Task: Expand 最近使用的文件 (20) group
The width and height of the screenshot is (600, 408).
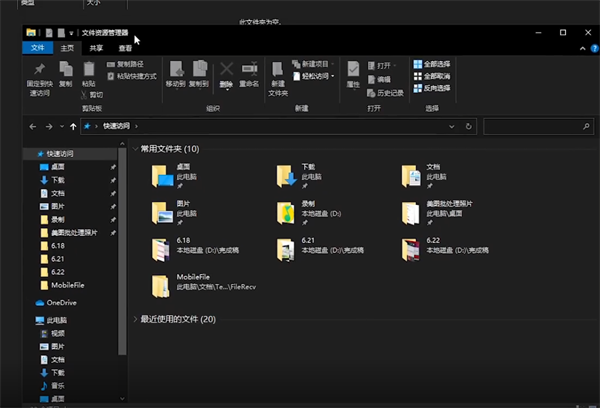Action: point(135,319)
